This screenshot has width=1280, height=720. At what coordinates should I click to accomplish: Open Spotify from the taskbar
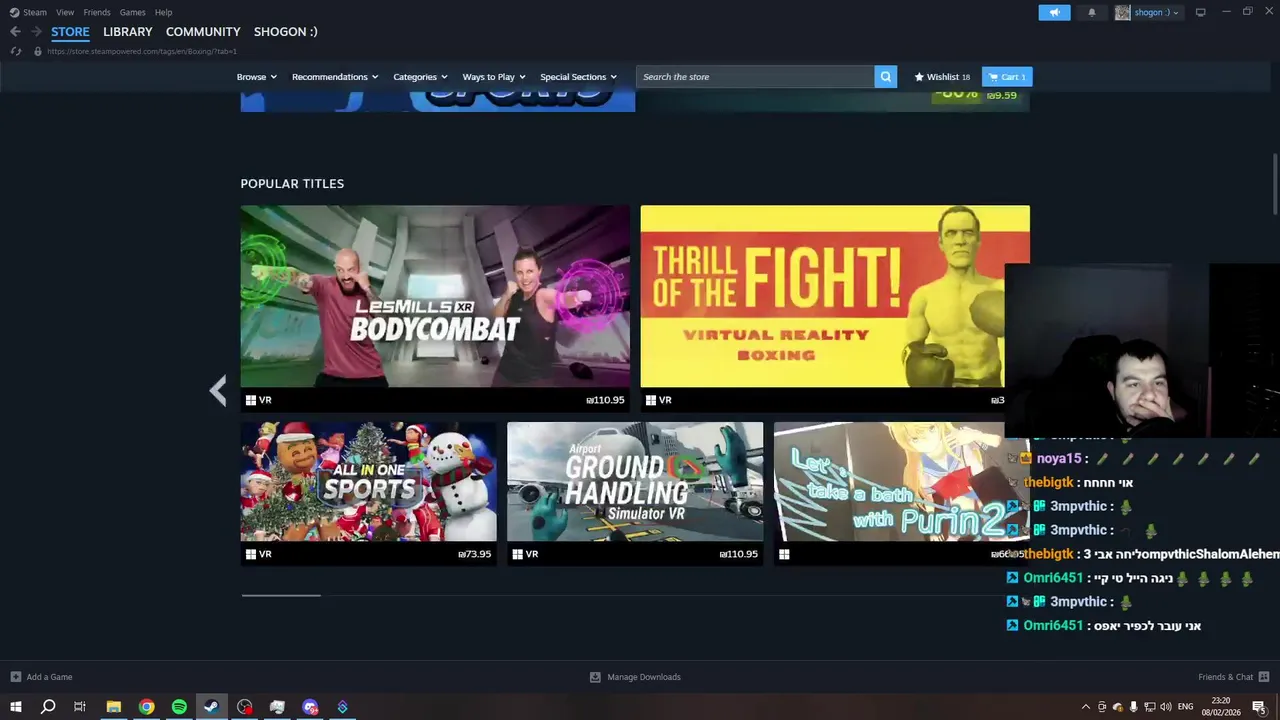coord(179,707)
